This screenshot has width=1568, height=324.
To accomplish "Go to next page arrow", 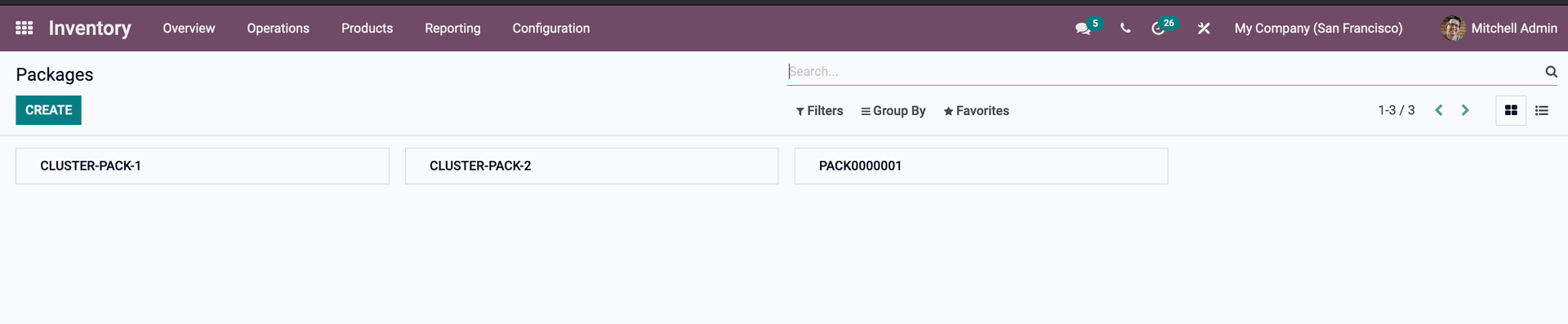I will click(1465, 110).
